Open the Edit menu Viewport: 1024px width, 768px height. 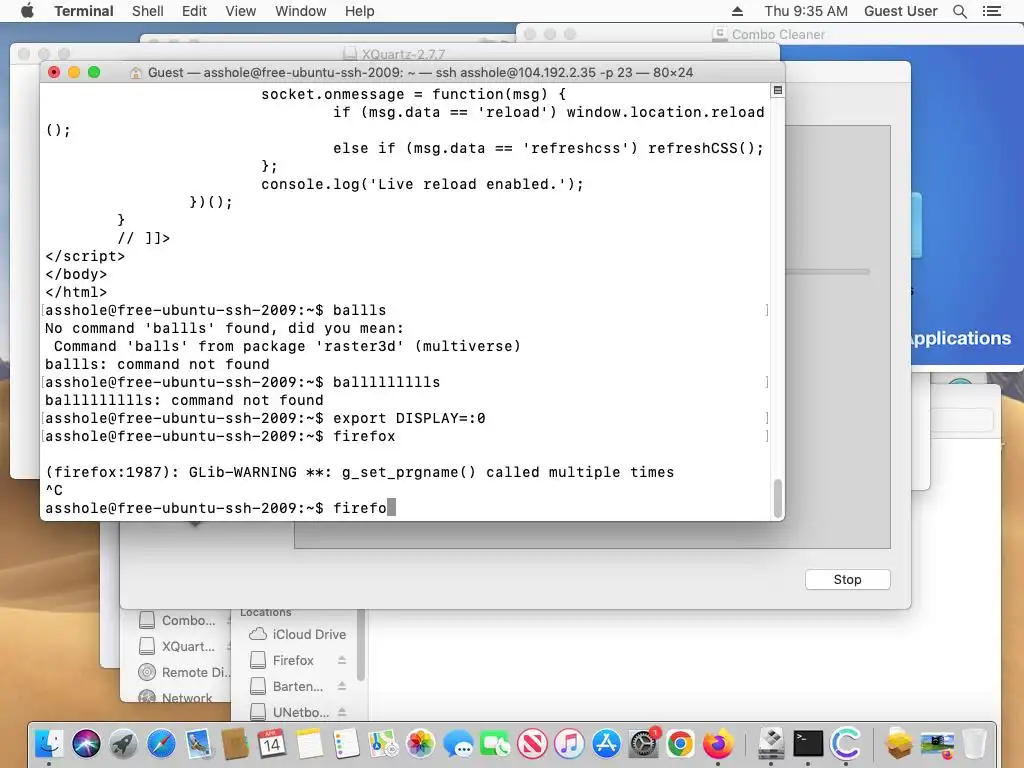[194, 11]
